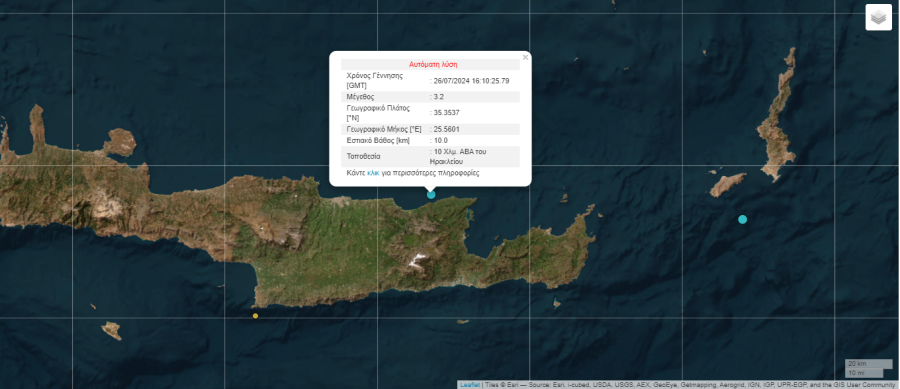Click the focal depth value 10.0
The width and height of the screenshot is (900, 389).
[x=440, y=140]
